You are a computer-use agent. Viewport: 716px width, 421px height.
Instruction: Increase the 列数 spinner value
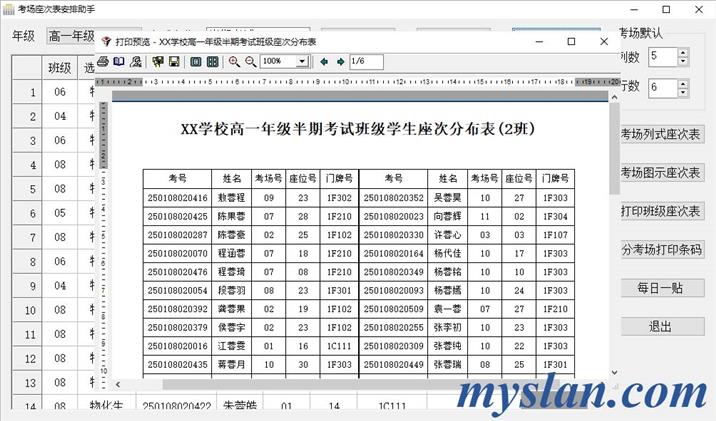coord(683,52)
